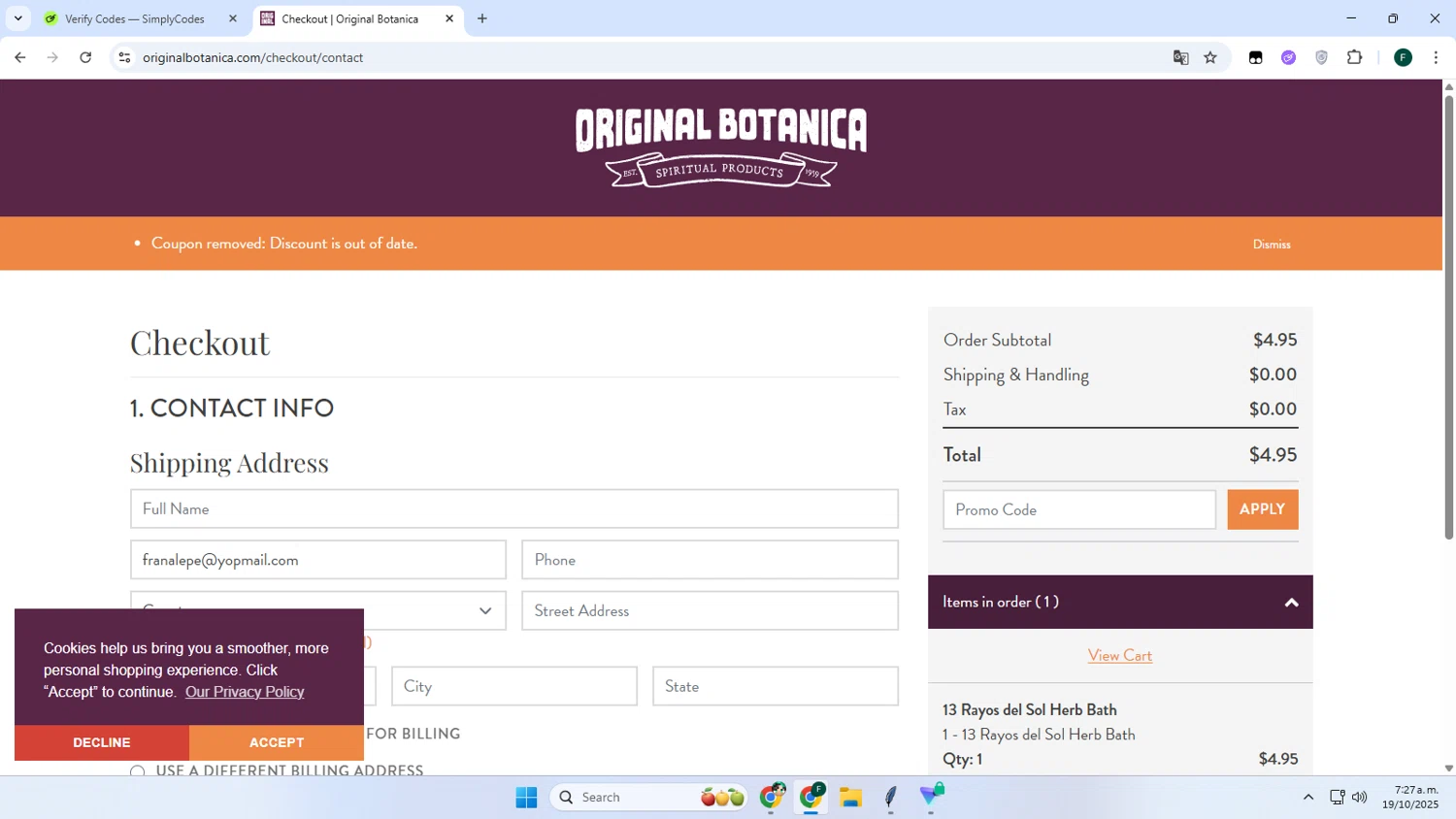The width and height of the screenshot is (1456, 819).
Task: Open the Windows Start menu
Action: coord(526,798)
